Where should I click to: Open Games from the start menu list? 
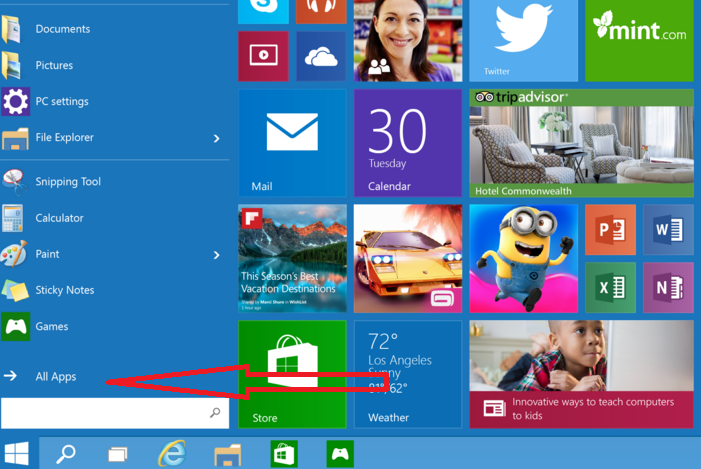point(114,326)
